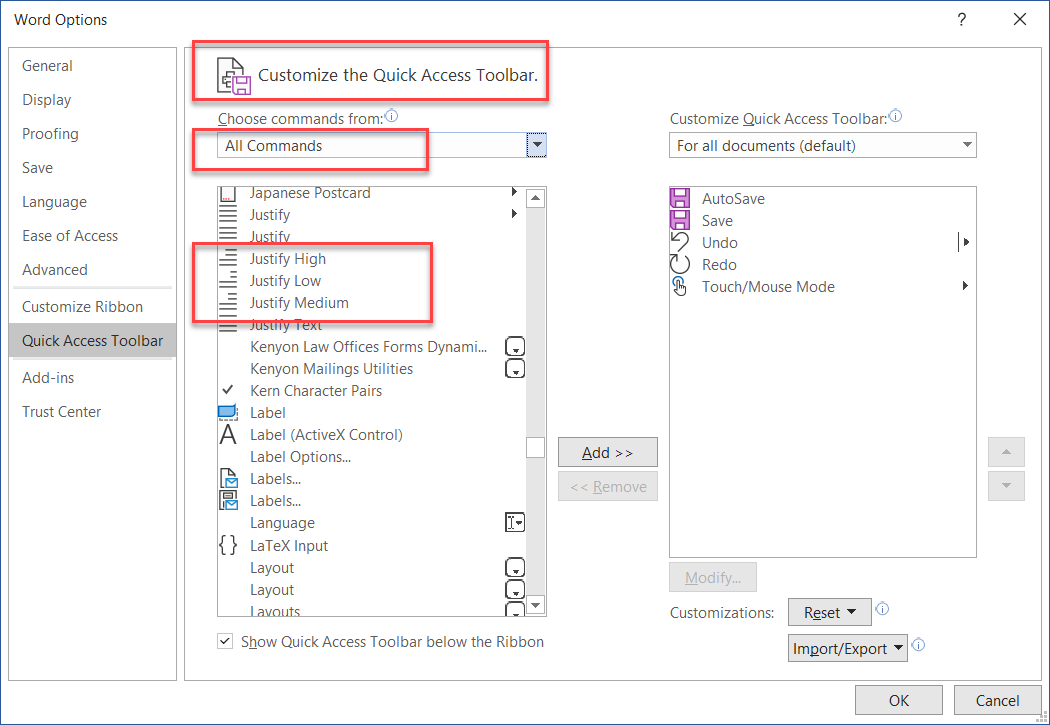Toggle Show Quick Access Toolbar below the Ribbon

[x=225, y=641]
